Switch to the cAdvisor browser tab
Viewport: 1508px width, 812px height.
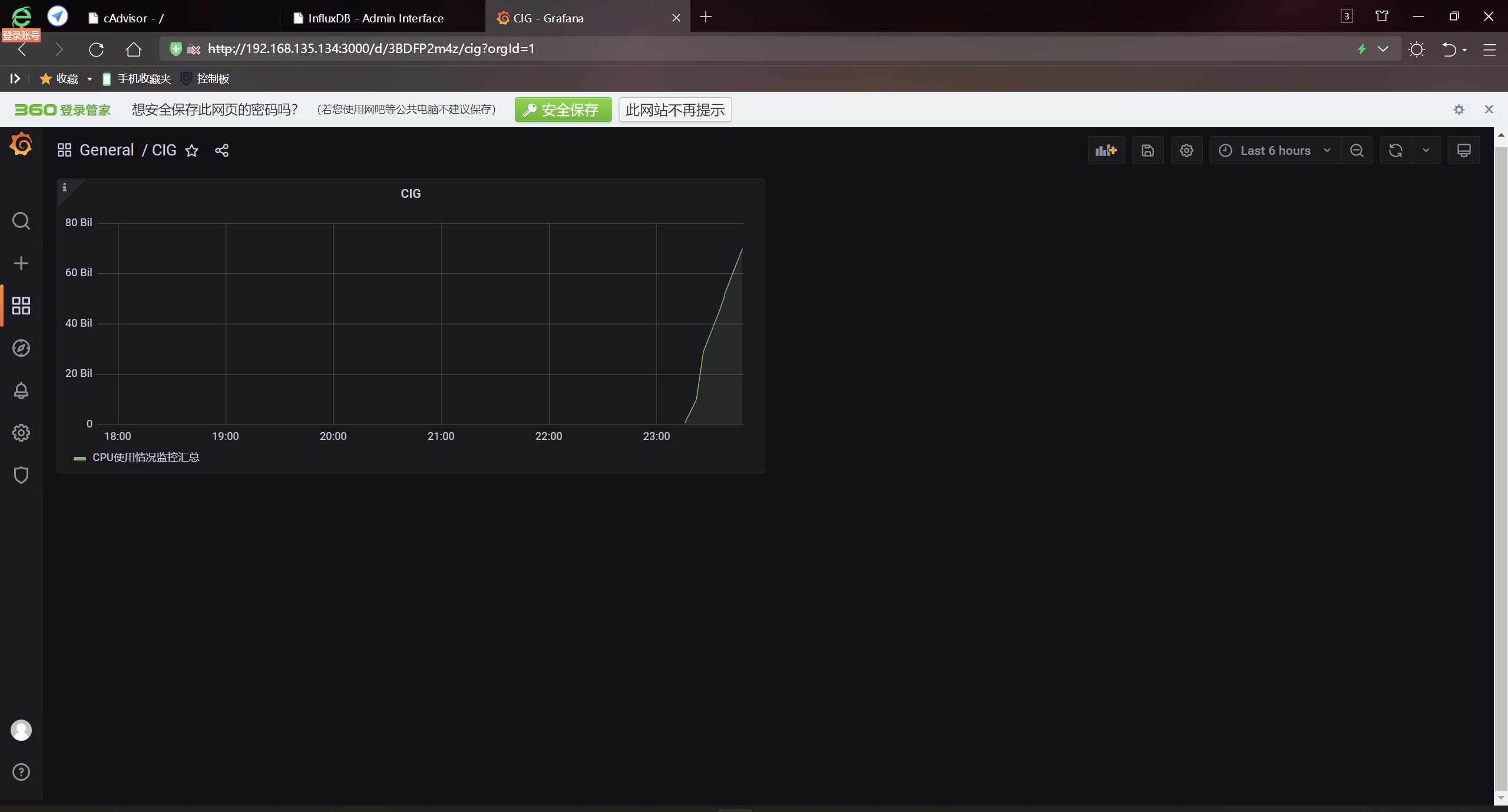(x=133, y=18)
